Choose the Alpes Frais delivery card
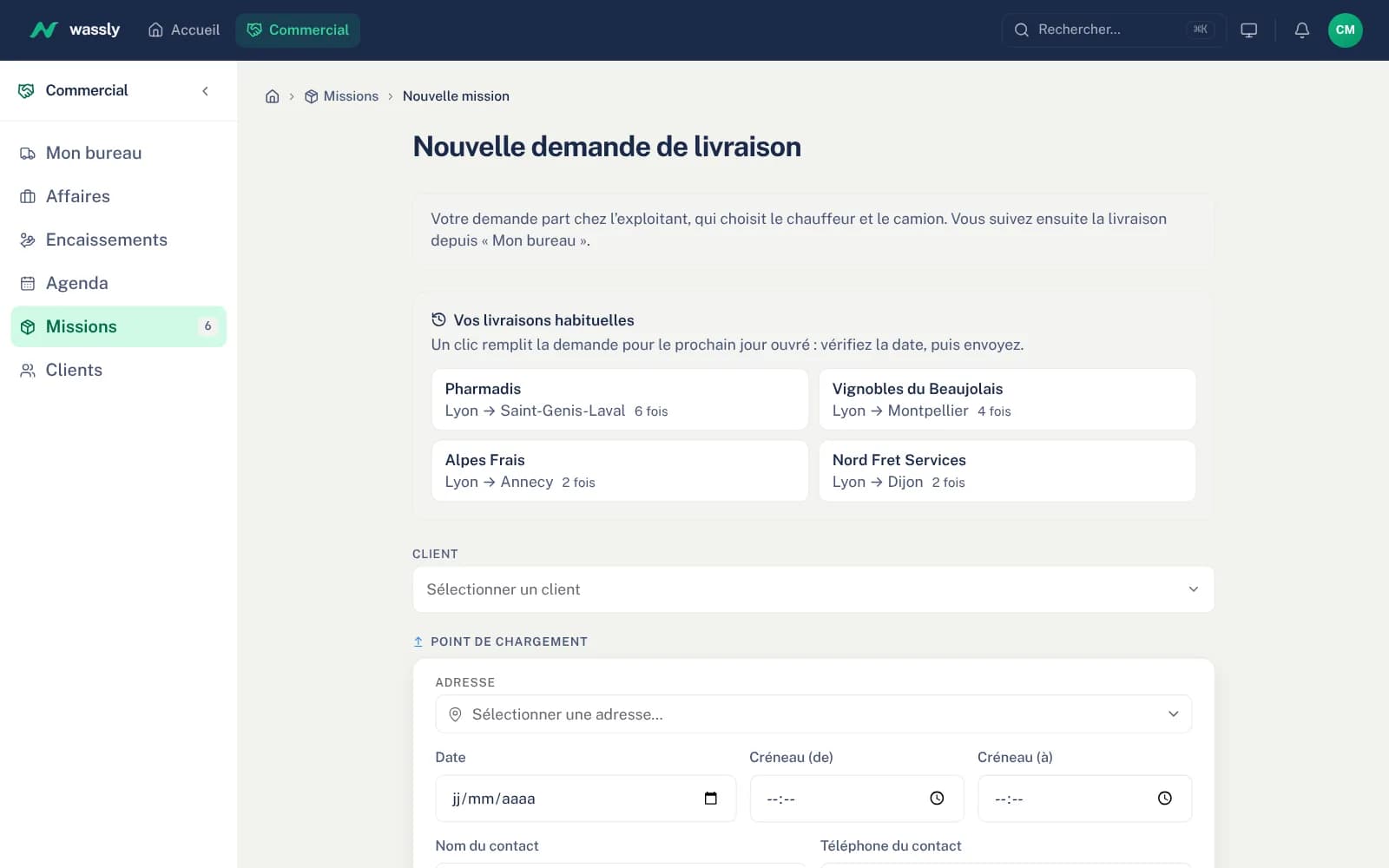 [620, 470]
